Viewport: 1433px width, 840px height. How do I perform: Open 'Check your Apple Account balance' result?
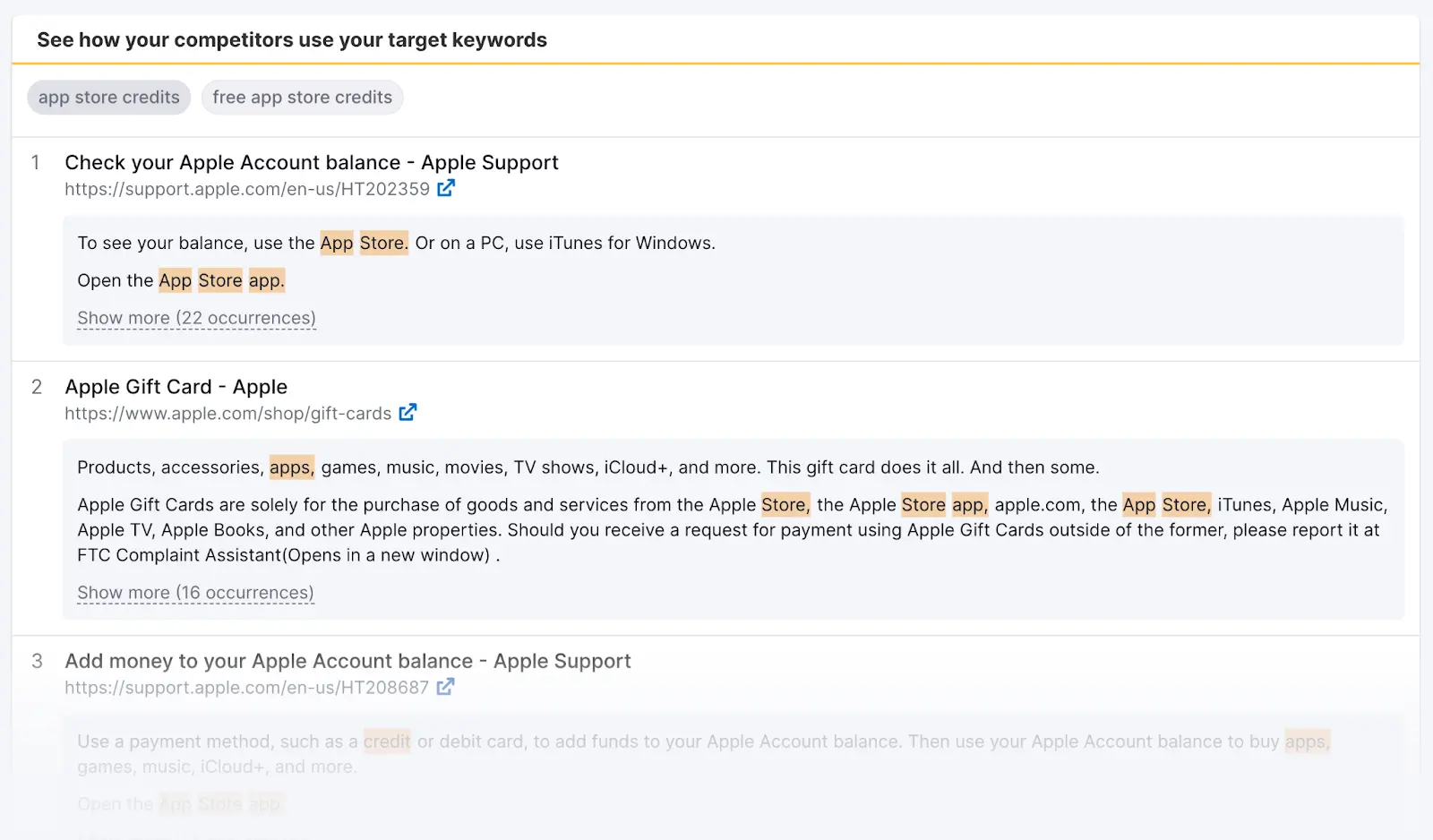pos(311,162)
